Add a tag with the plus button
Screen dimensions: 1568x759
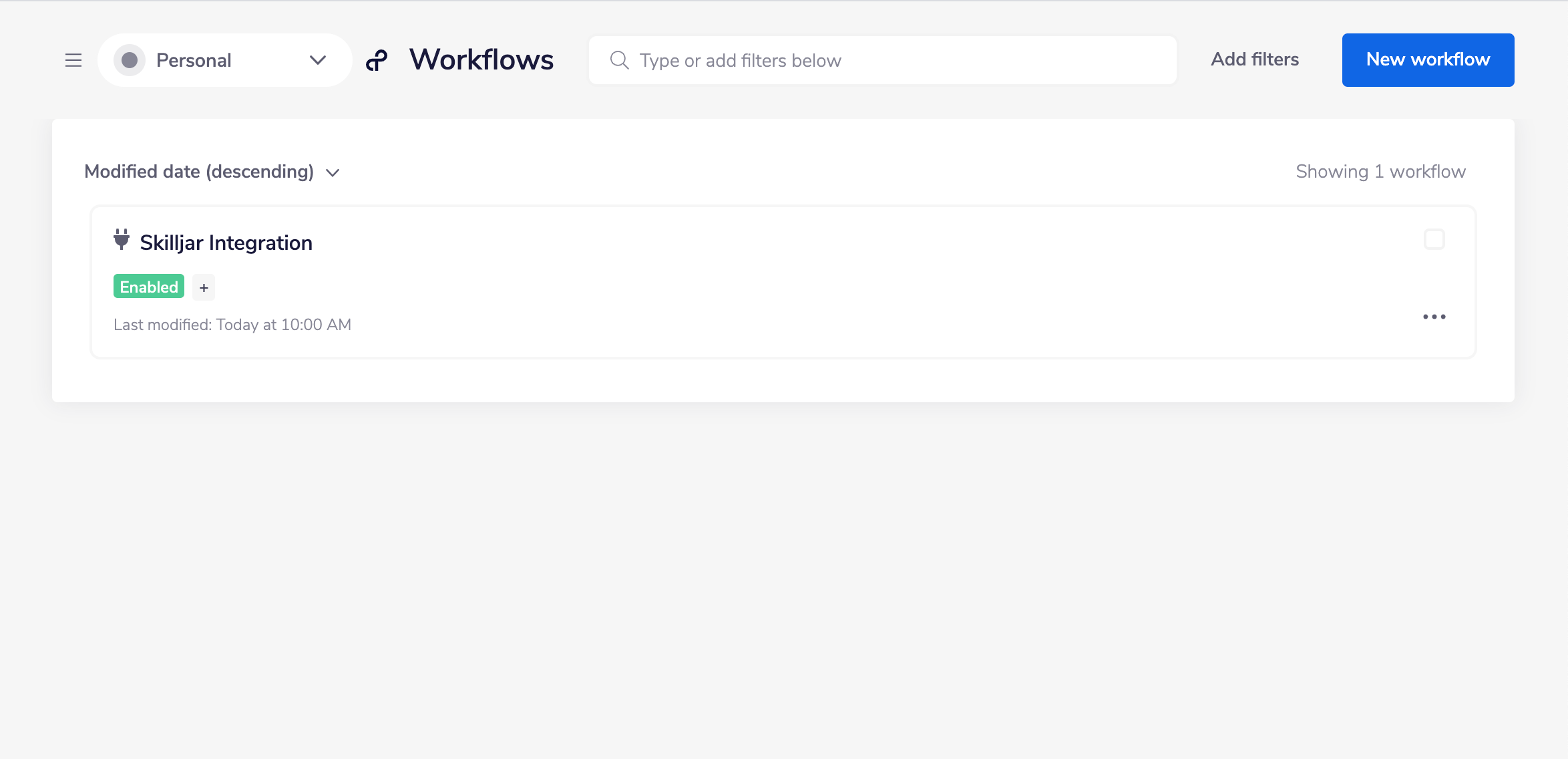[204, 287]
